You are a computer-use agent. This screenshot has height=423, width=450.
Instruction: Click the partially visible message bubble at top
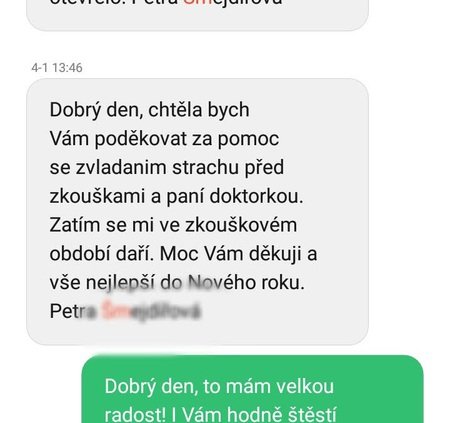(197, 15)
